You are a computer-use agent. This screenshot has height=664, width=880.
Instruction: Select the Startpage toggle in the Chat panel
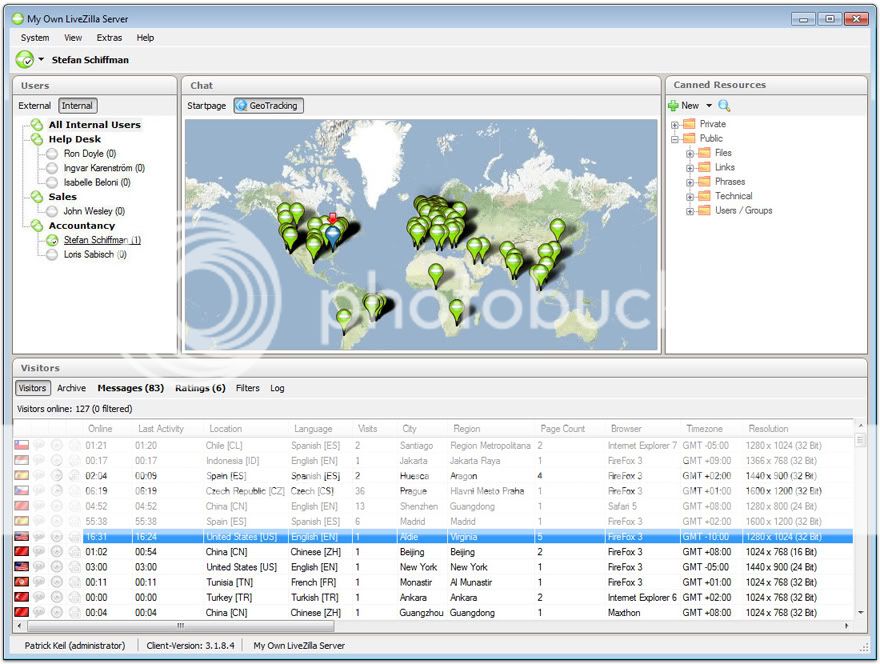click(x=208, y=105)
